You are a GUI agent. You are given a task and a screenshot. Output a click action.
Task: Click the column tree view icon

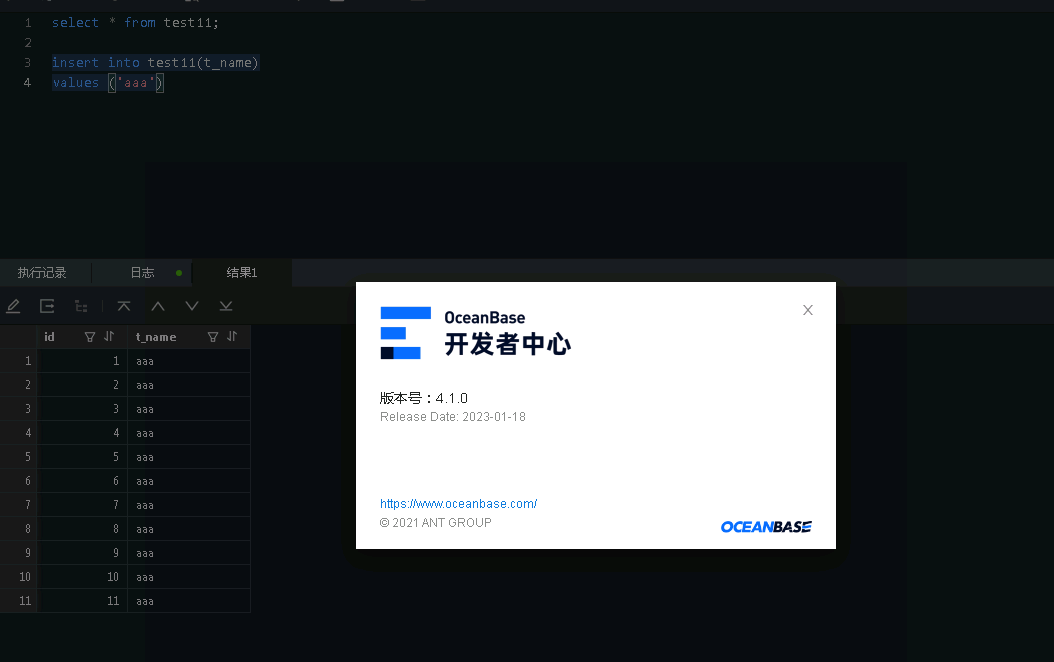(81, 306)
